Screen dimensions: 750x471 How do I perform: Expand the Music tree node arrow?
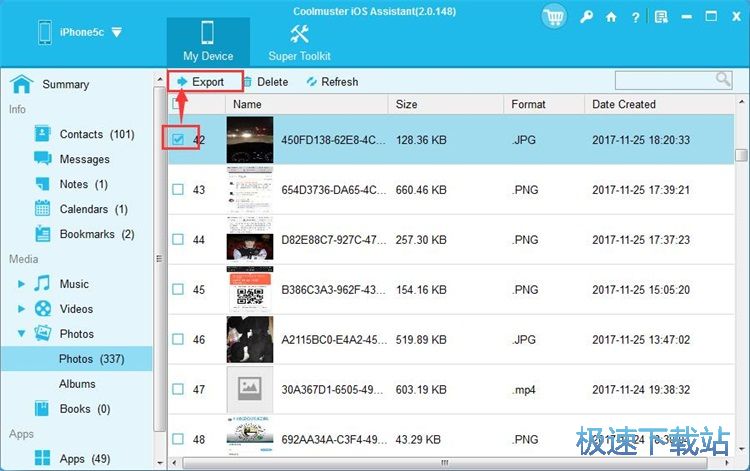coord(21,284)
